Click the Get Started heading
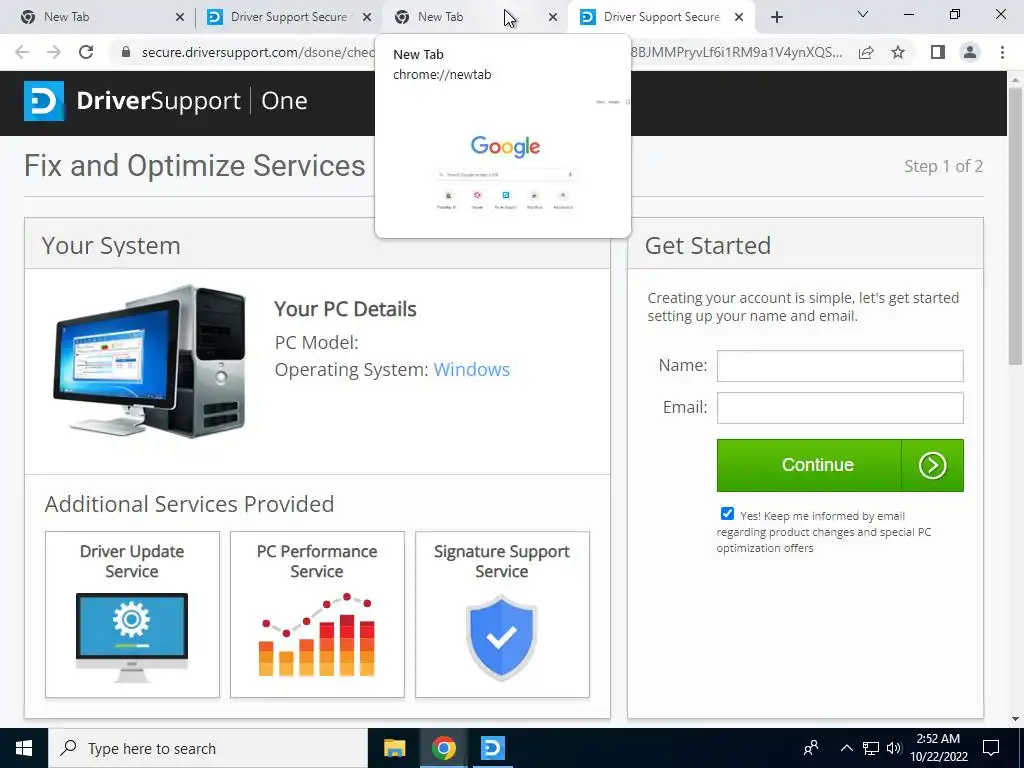This screenshot has width=1024, height=768. click(x=707, y=246)
